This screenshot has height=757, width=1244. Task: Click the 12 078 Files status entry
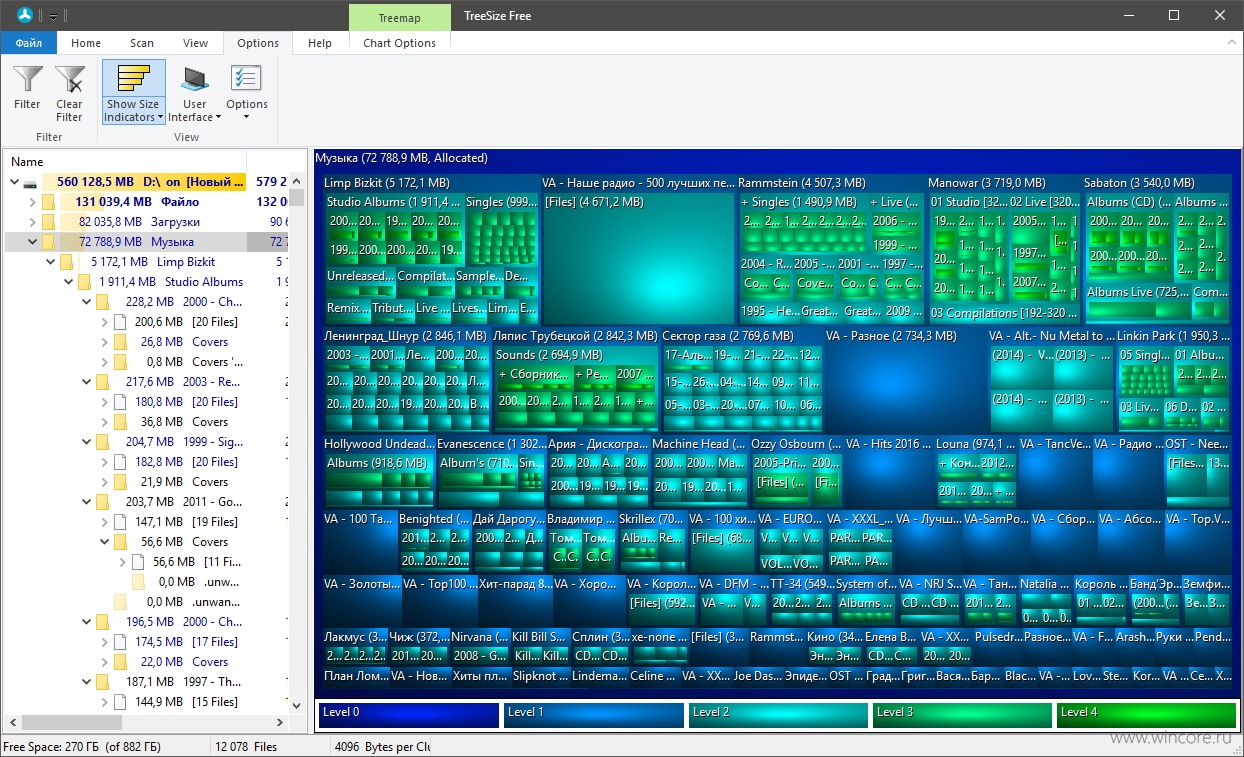(246, 746)
